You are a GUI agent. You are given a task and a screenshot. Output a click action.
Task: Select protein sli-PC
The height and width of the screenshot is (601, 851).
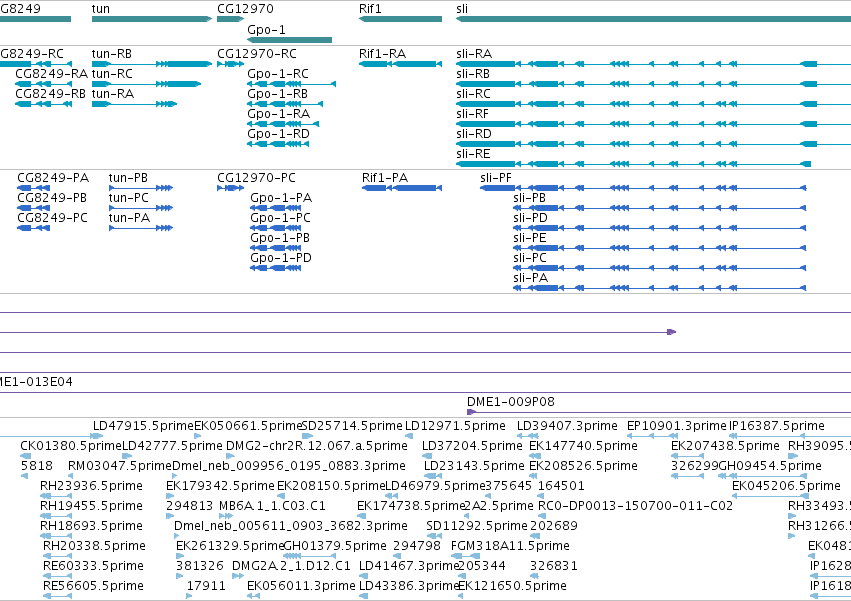(x=659, y=268)
